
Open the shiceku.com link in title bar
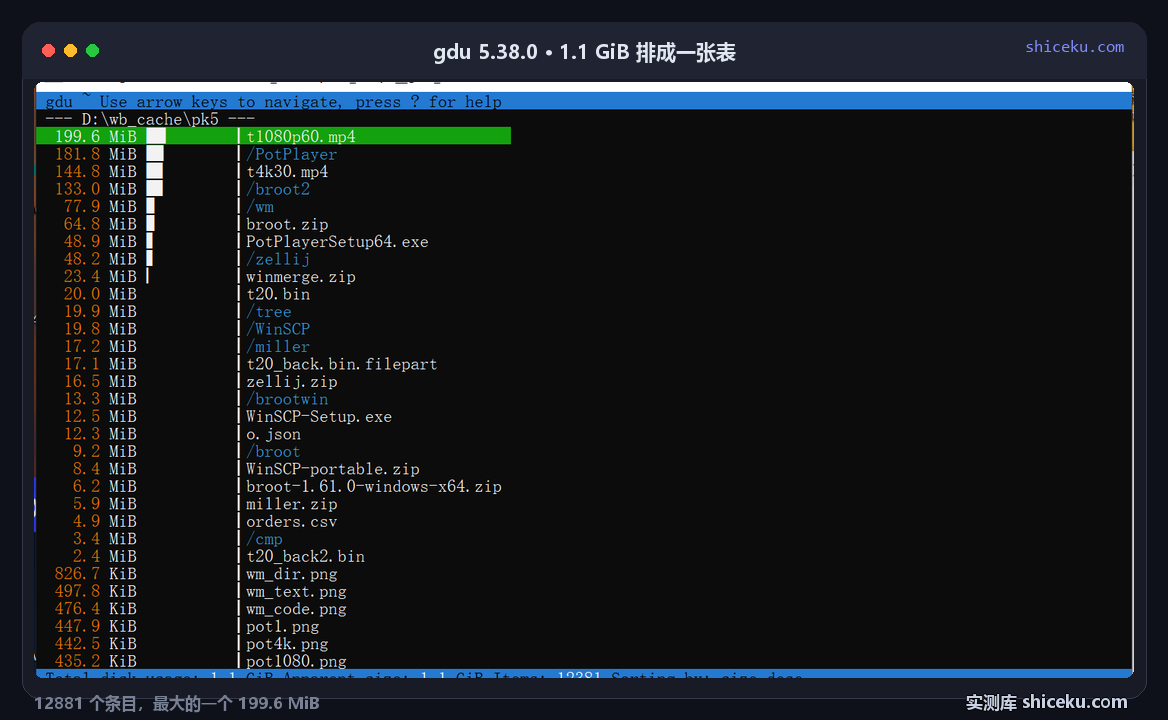[1074, 47]
